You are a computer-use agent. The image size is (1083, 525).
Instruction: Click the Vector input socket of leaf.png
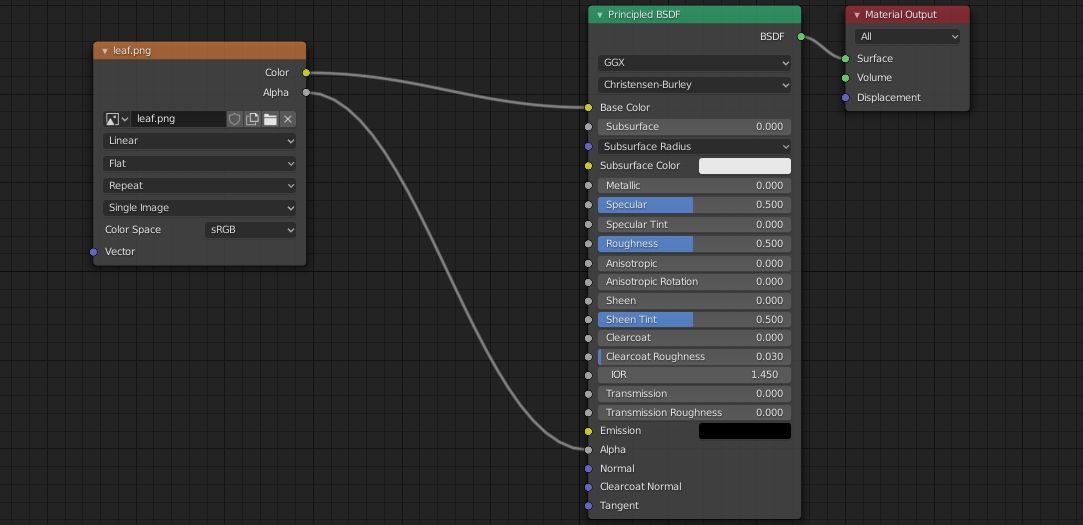tap(93, 252)
